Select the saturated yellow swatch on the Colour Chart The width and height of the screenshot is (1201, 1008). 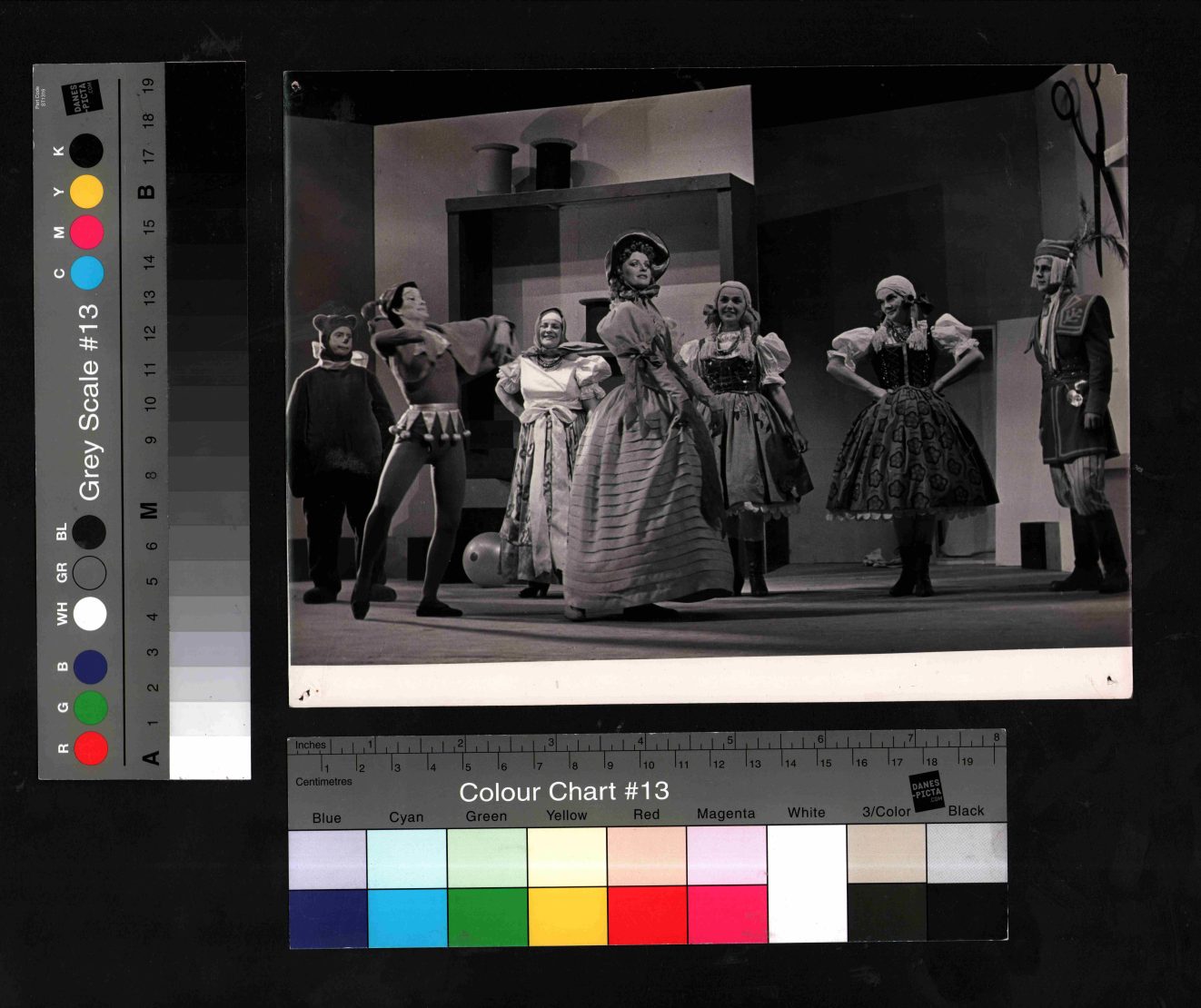click(x=567, y=917)
